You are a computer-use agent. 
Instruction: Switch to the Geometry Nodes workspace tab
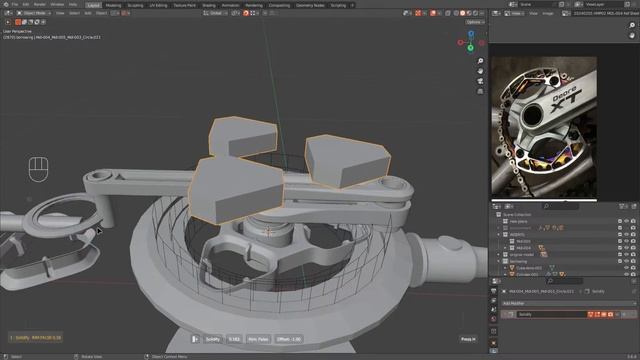pyautogui.click(x=310, y=5)
